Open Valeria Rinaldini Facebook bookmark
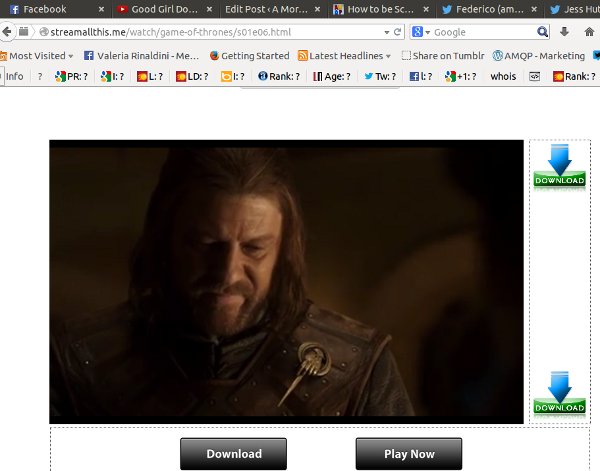600x471 pixels. (x=141, y=56)
